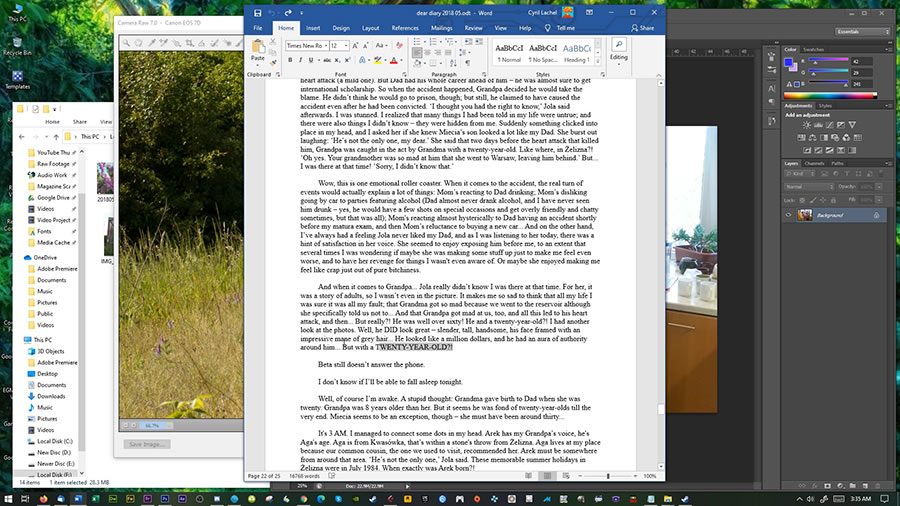Open the File tab in Word
This screenshot has width=900, height=506.
click(258, 28)
